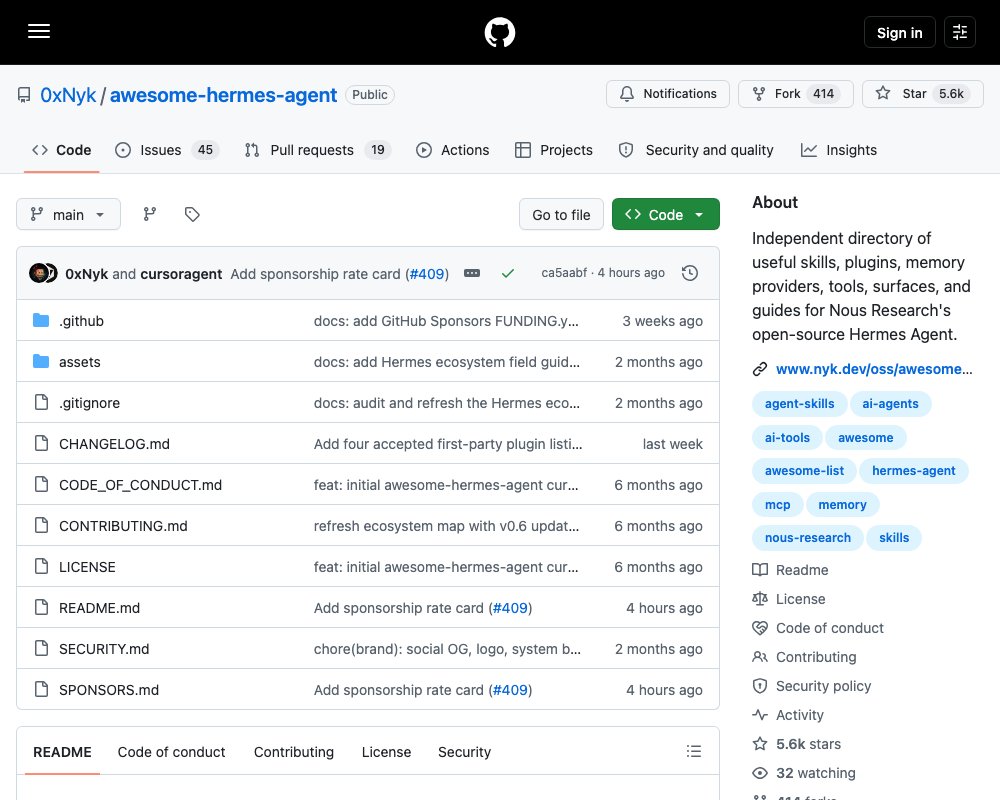Viewport: 1000px width, 800px height.
Task: Open CODE_OF_CONDUCT.md file
Action: [x=140, y=485]
